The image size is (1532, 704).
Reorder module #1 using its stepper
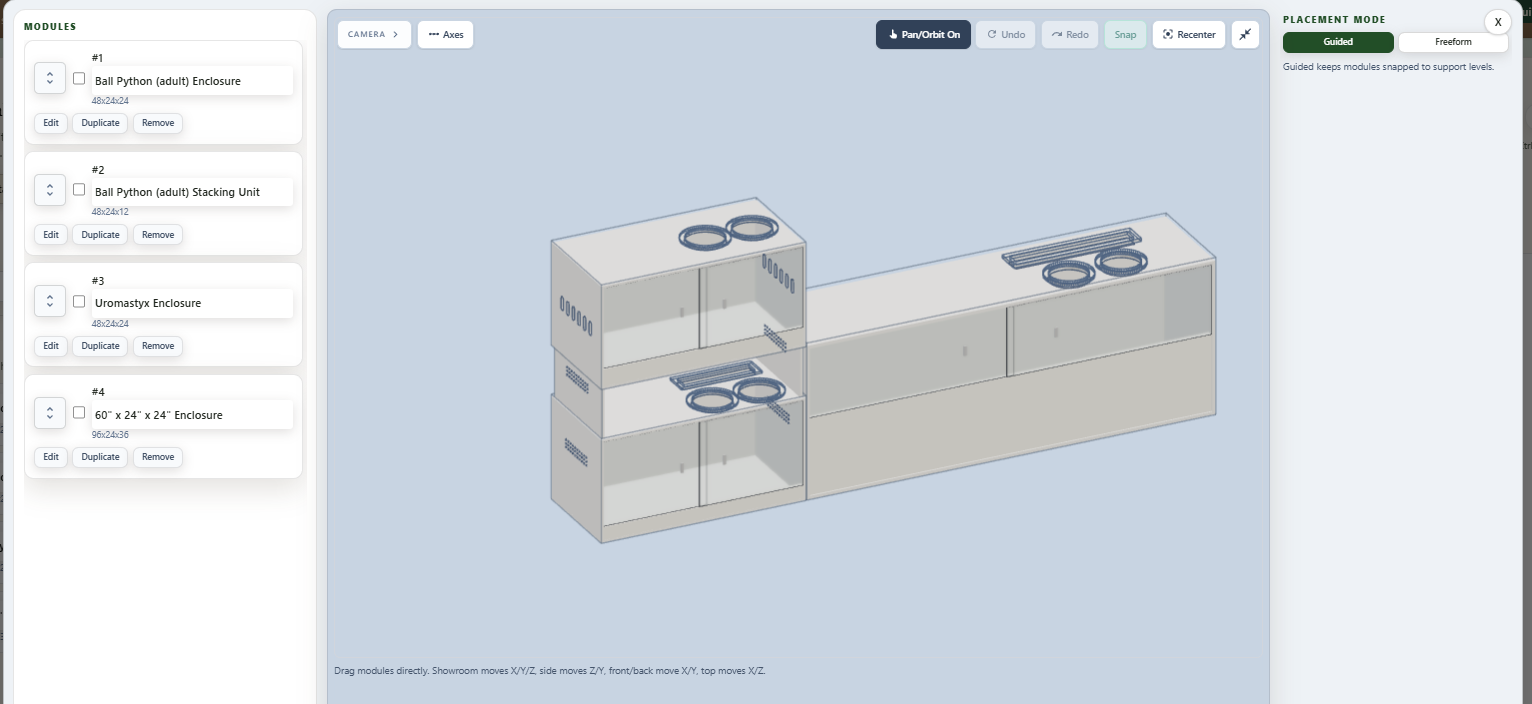tap(50, 78)
